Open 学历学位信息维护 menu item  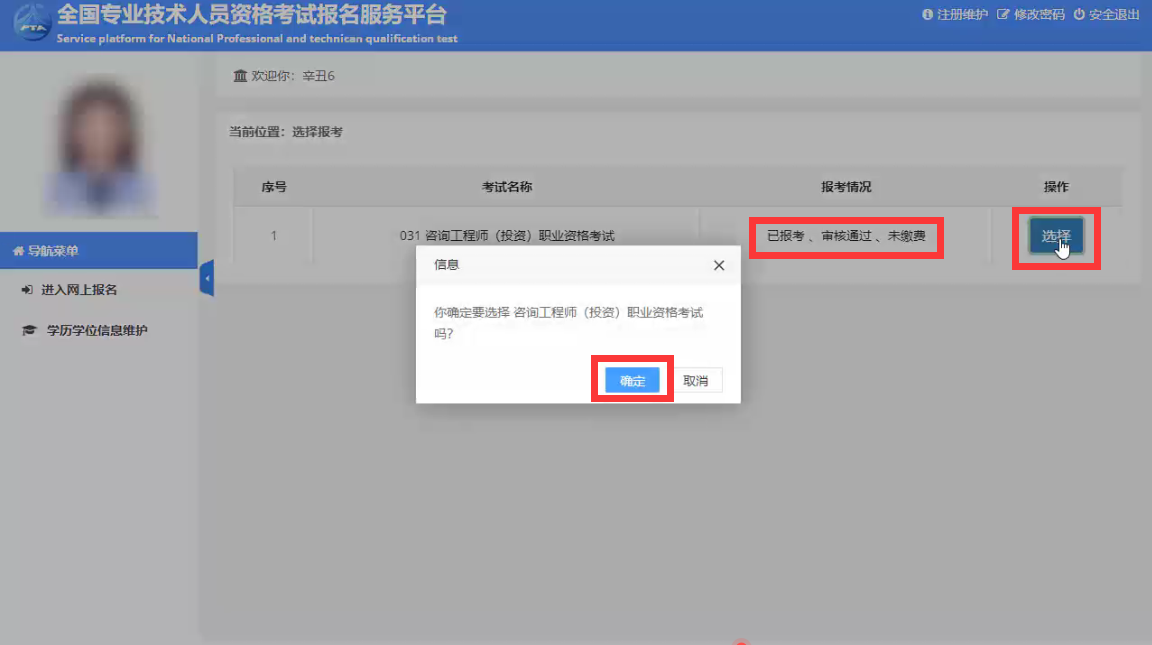tap(96, 330)
